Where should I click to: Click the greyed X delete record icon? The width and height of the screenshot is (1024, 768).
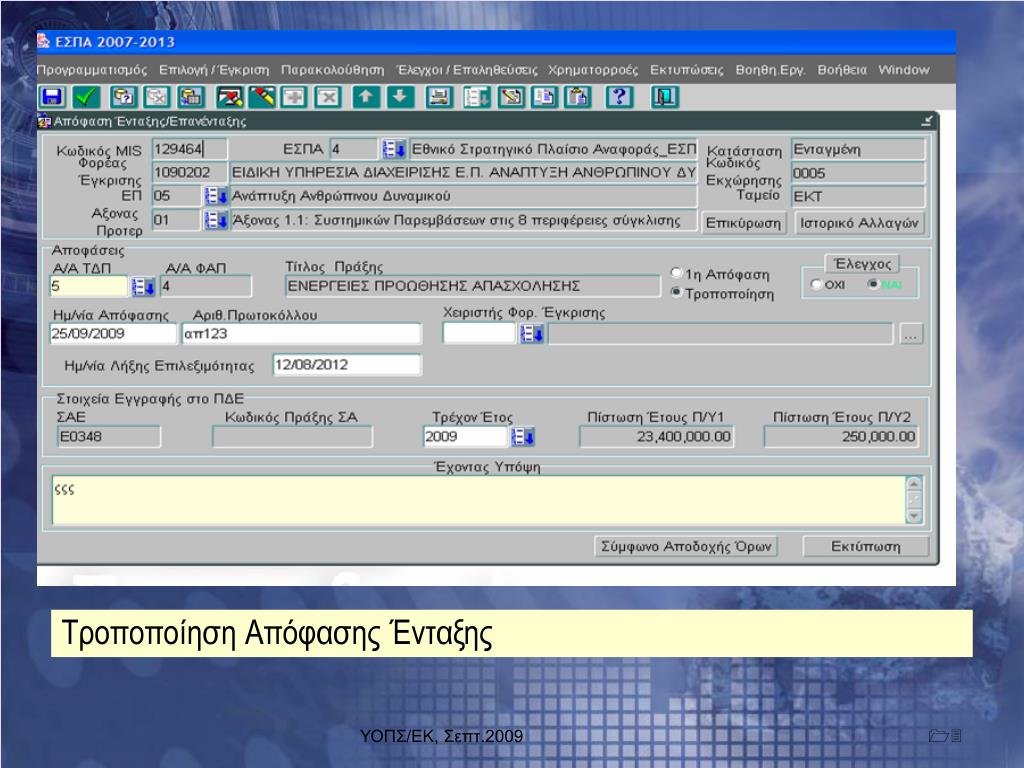click(x=328, y=97)
